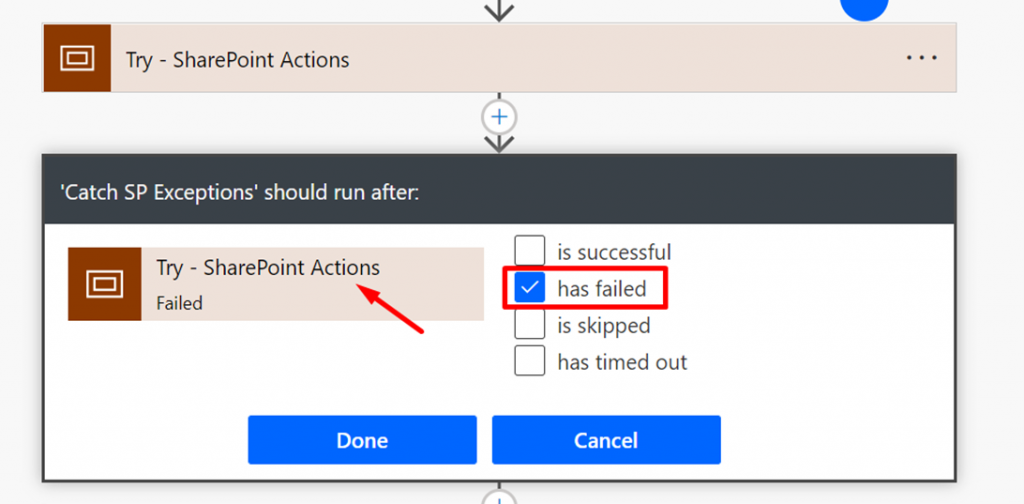The image size is (1024, 504).
Task: Open the ellipsis menu on Try - SharePoint Actions
Action: (x=922, y=58)
